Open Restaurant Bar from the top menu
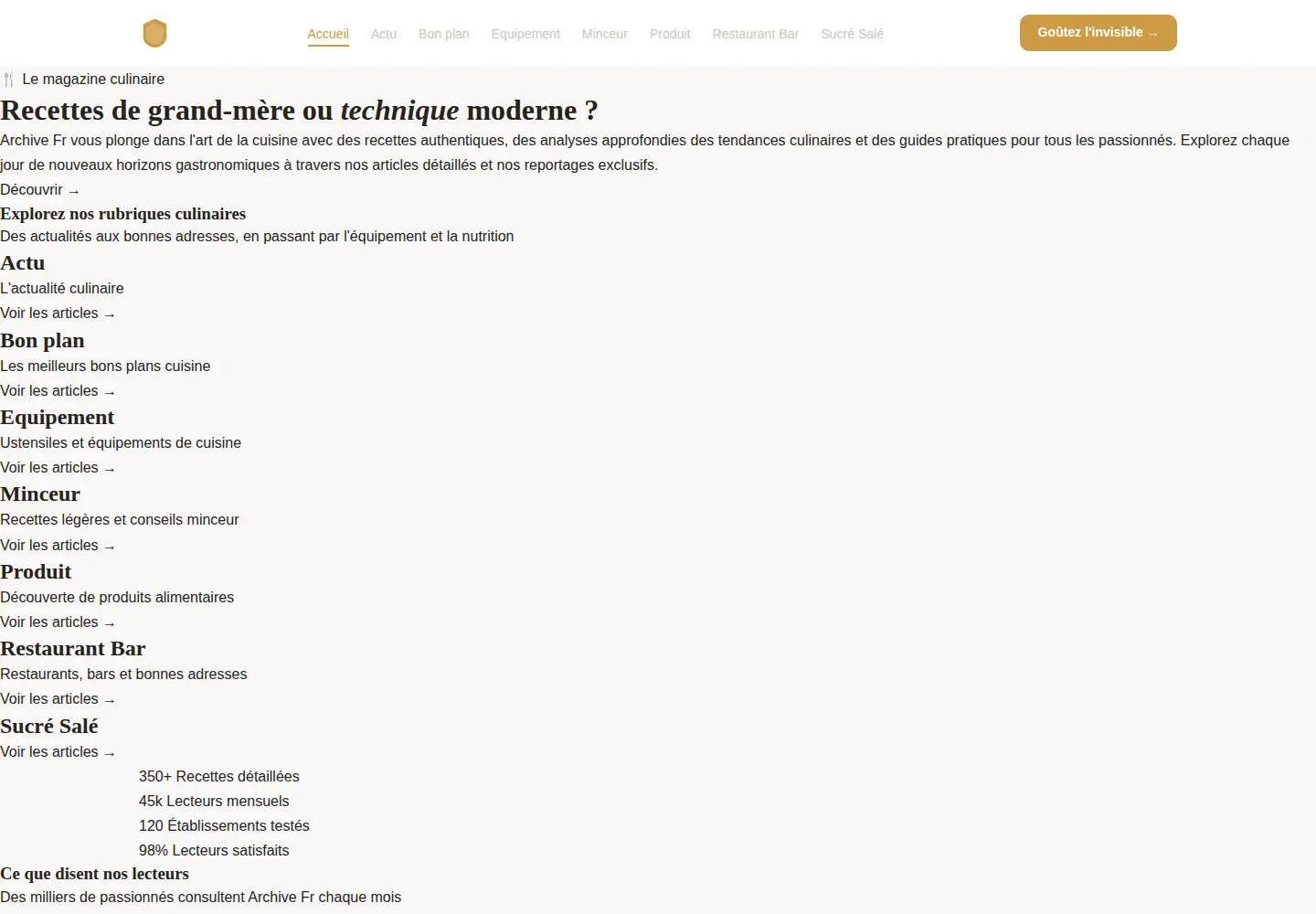 coord(756,34)
